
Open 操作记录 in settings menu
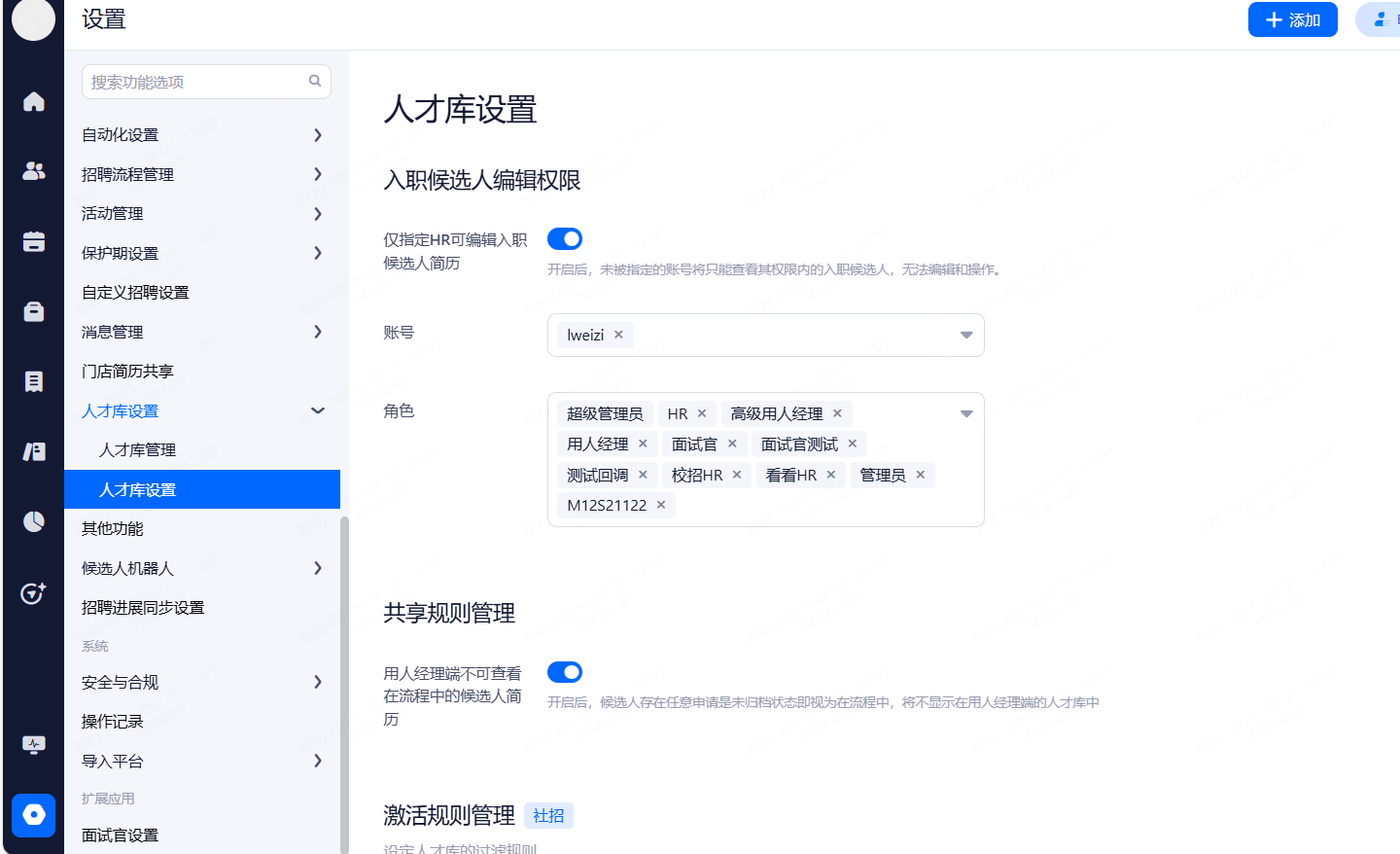[113, 722]
